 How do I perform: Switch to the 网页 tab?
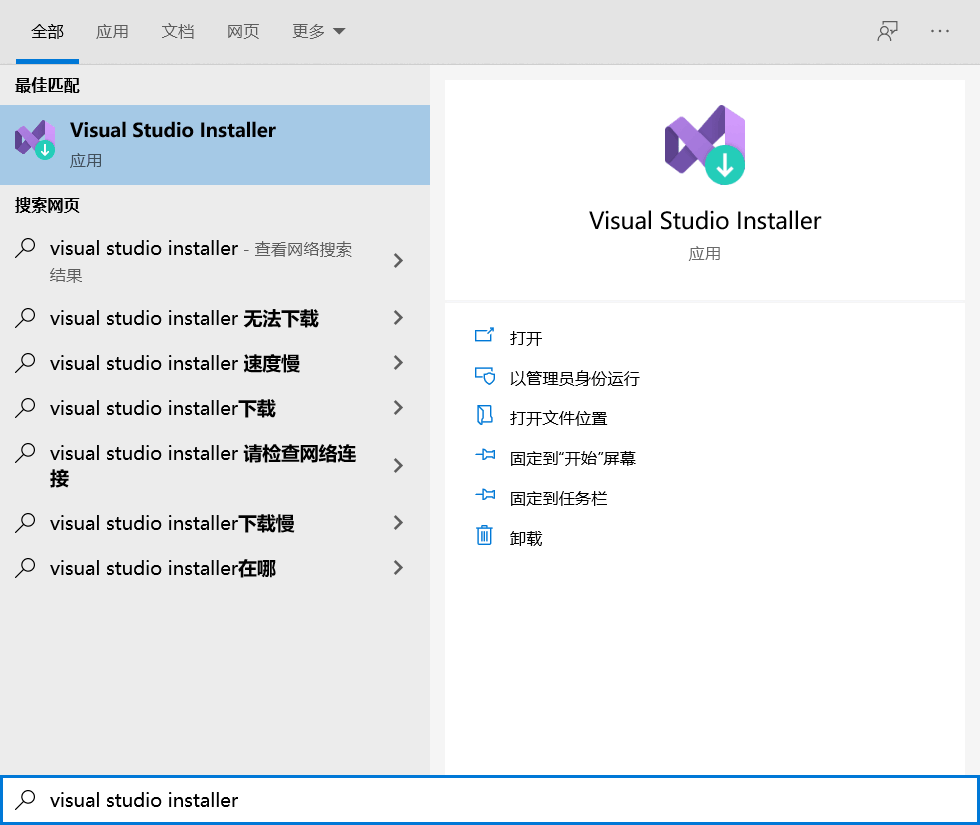(x=243, y=31)
